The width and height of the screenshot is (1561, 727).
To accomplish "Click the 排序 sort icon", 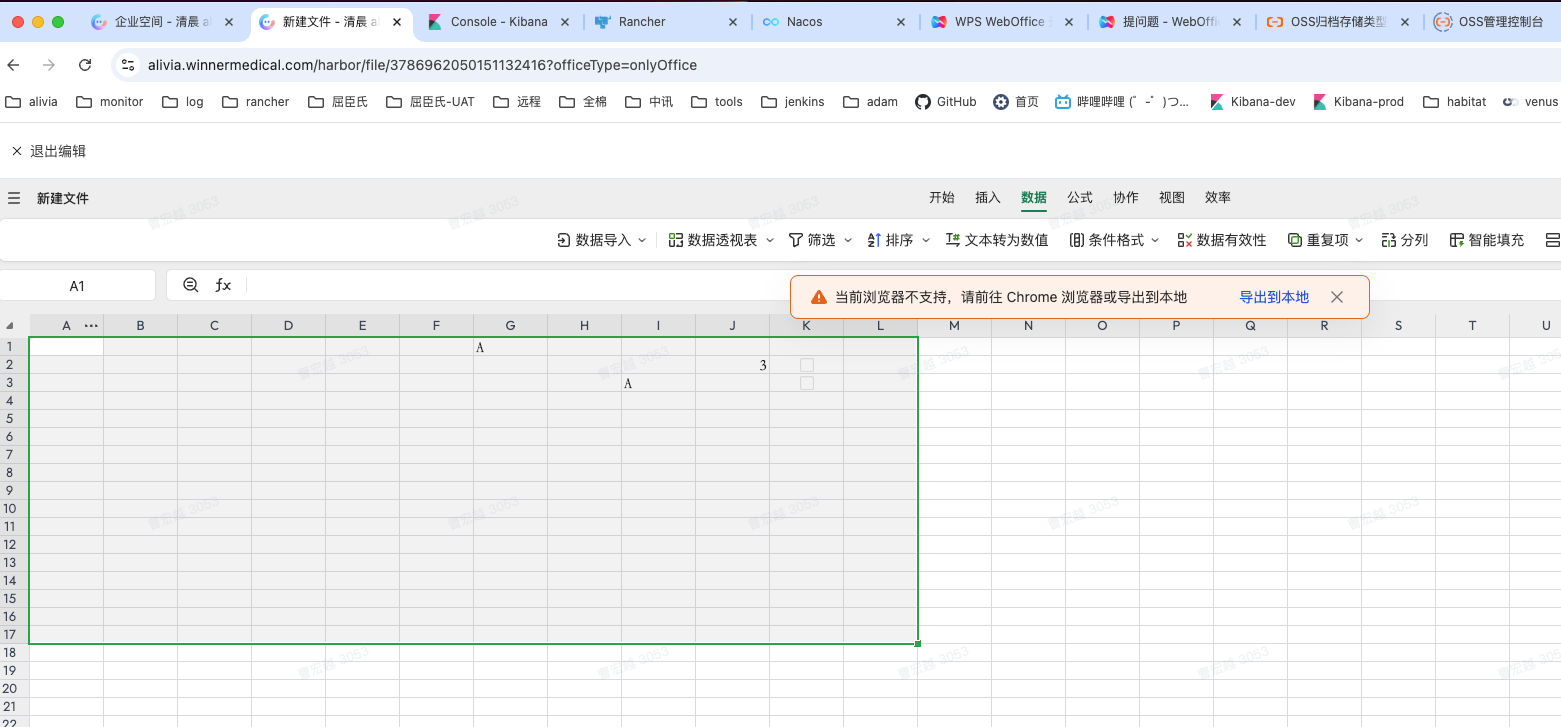I will (874, 240).
